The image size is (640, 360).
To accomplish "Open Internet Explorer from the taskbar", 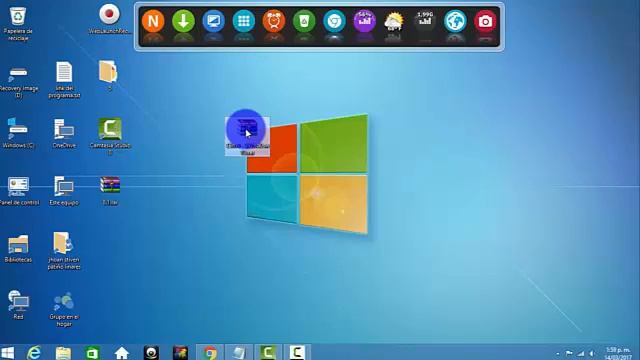I will point(34,353).
